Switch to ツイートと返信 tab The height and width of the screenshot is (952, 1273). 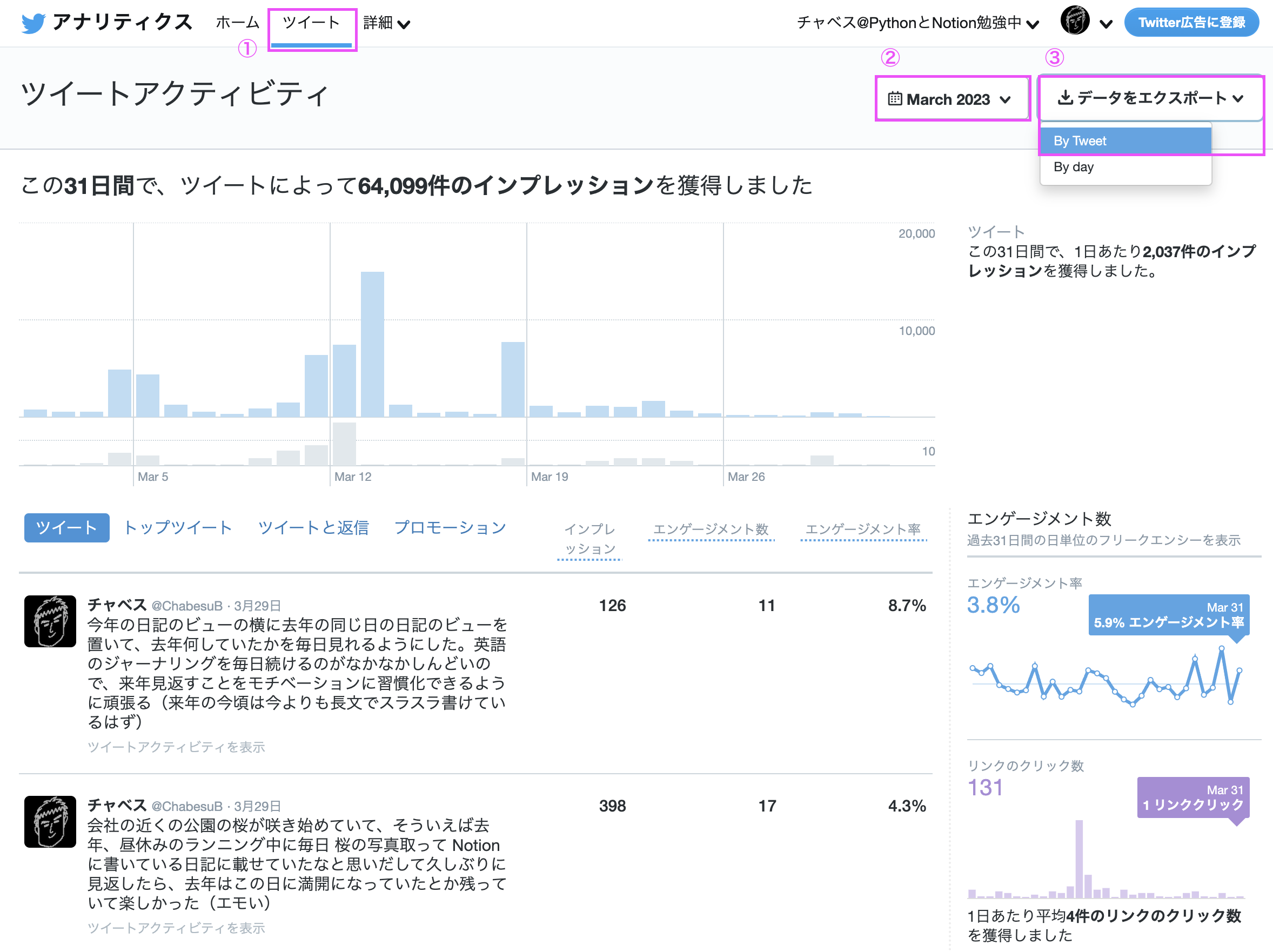pos(313,527)
